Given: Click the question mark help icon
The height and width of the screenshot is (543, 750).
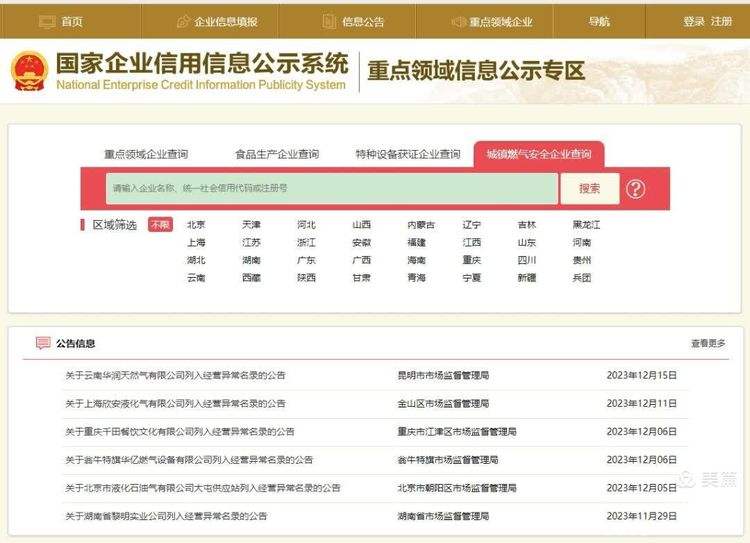Looking at the screenshot, I should (x=635, y=189).
